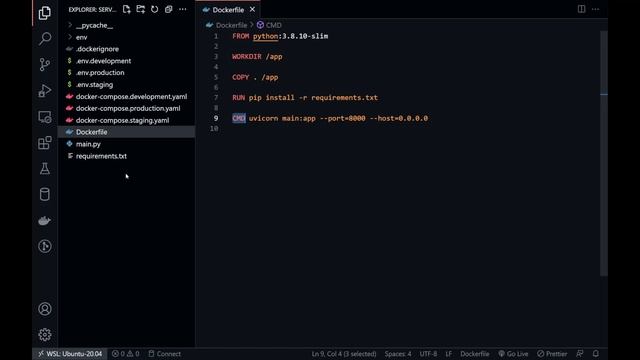Change the Dockerfile language mode
Image resolution: width=640 pixels, height=360 pixels.
(475, 354)
